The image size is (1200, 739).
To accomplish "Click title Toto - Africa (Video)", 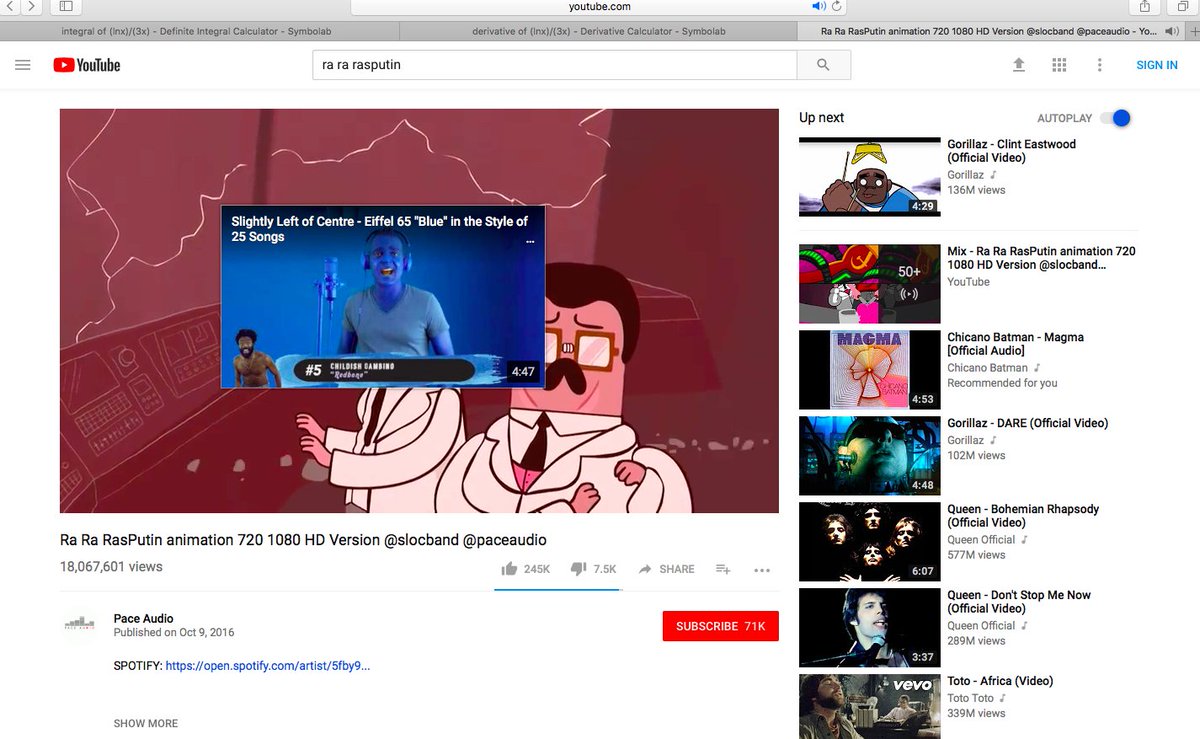I will tap(1000, 681).
